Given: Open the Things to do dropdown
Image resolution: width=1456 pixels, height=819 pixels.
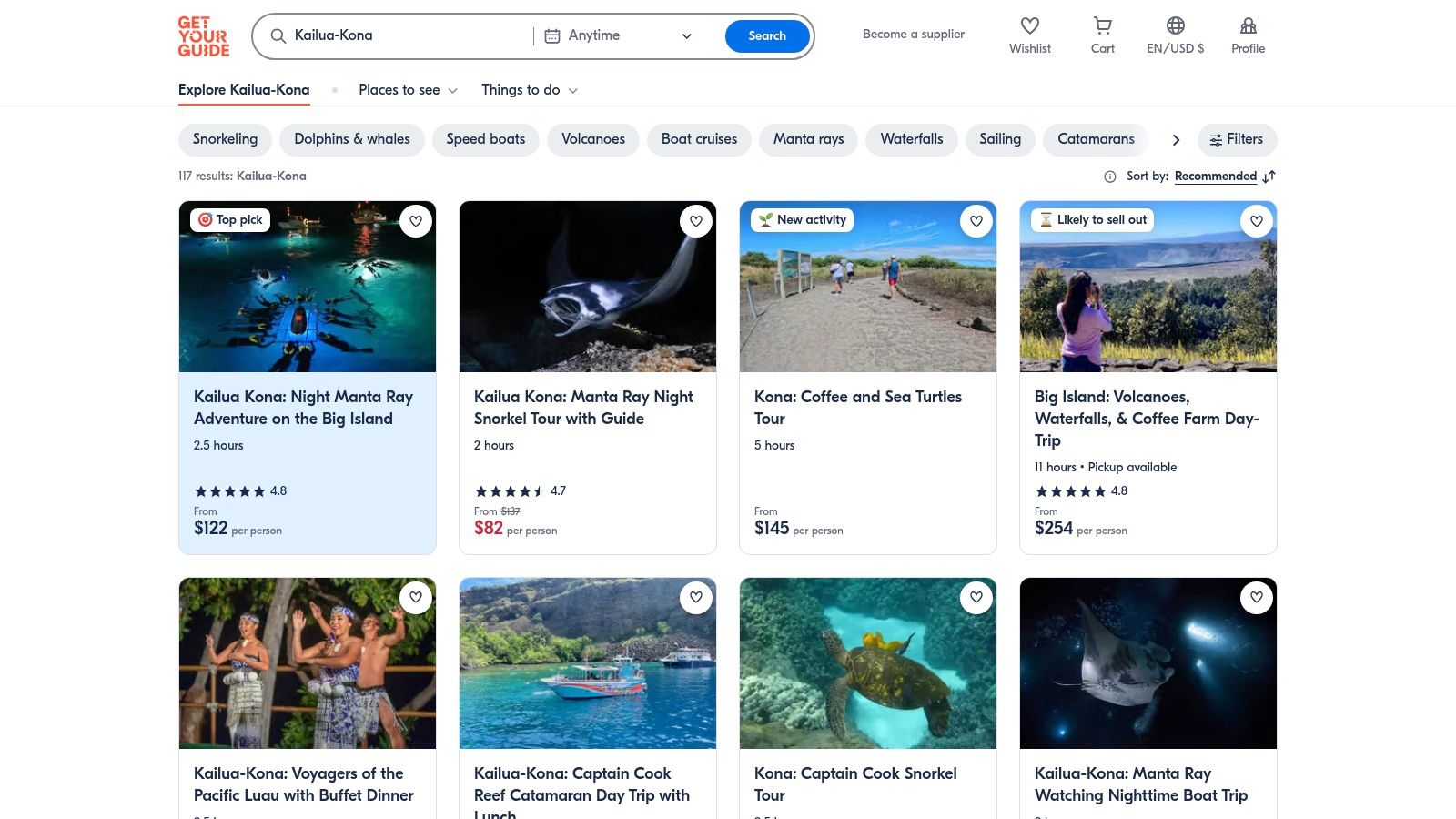Looking at the screenshot, I should pyautogui.click(x=530, y=90).
